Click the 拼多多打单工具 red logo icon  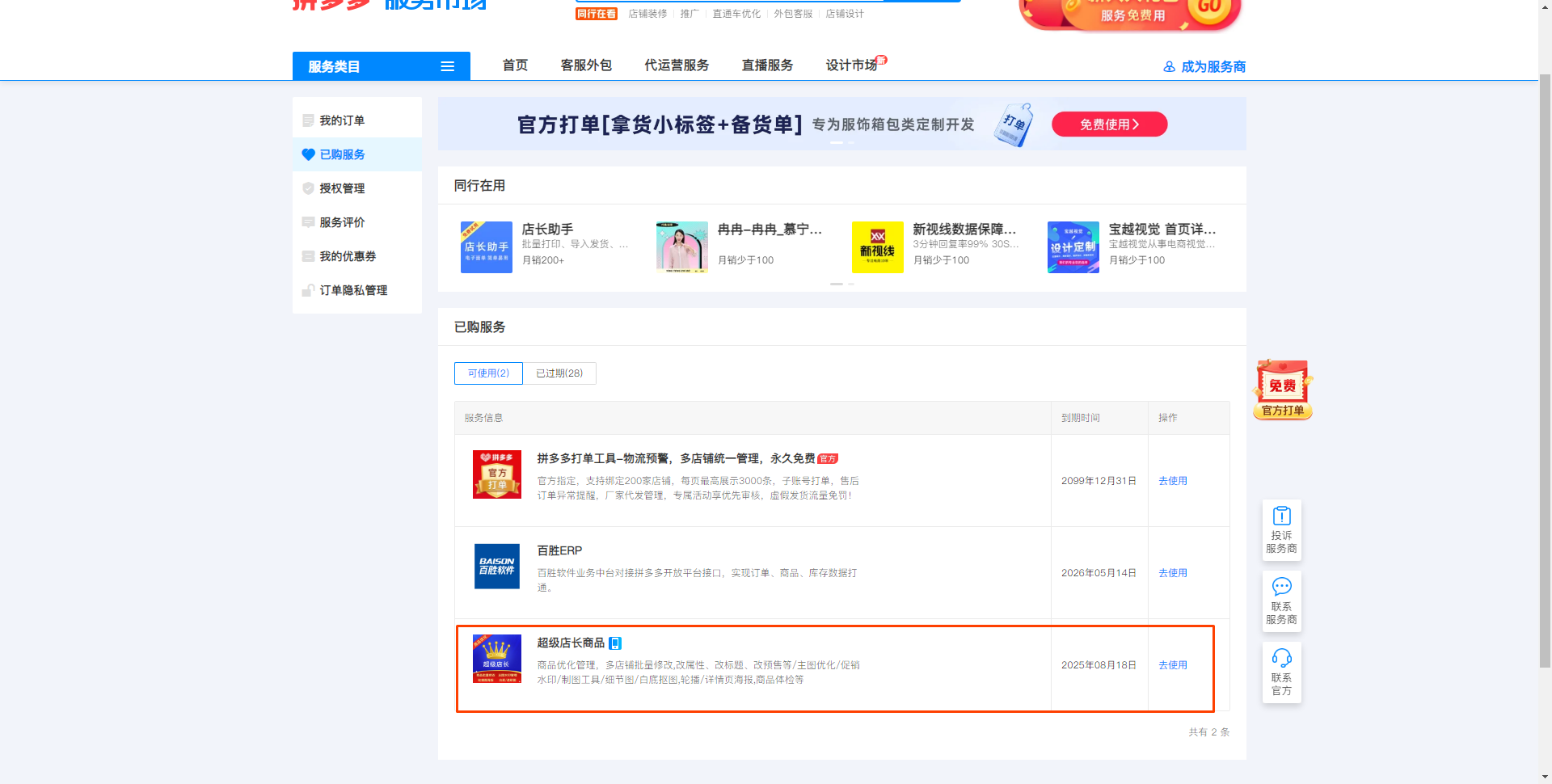pyautogui.click(x=496, y=474)
